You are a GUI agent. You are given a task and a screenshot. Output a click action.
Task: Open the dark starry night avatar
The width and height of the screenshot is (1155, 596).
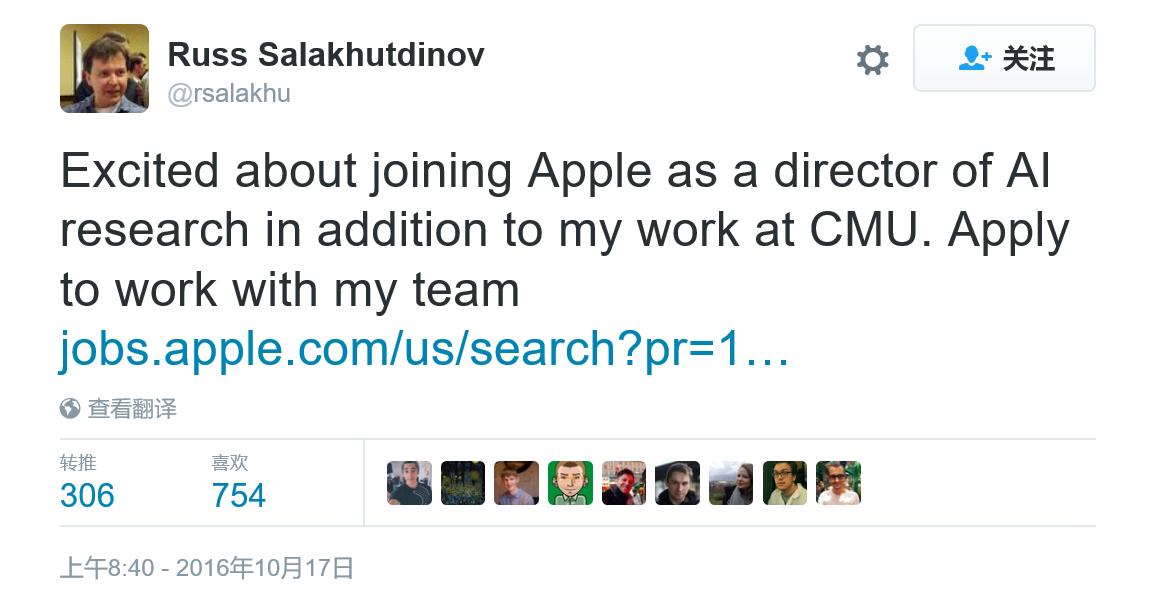[x=463, y=483]
